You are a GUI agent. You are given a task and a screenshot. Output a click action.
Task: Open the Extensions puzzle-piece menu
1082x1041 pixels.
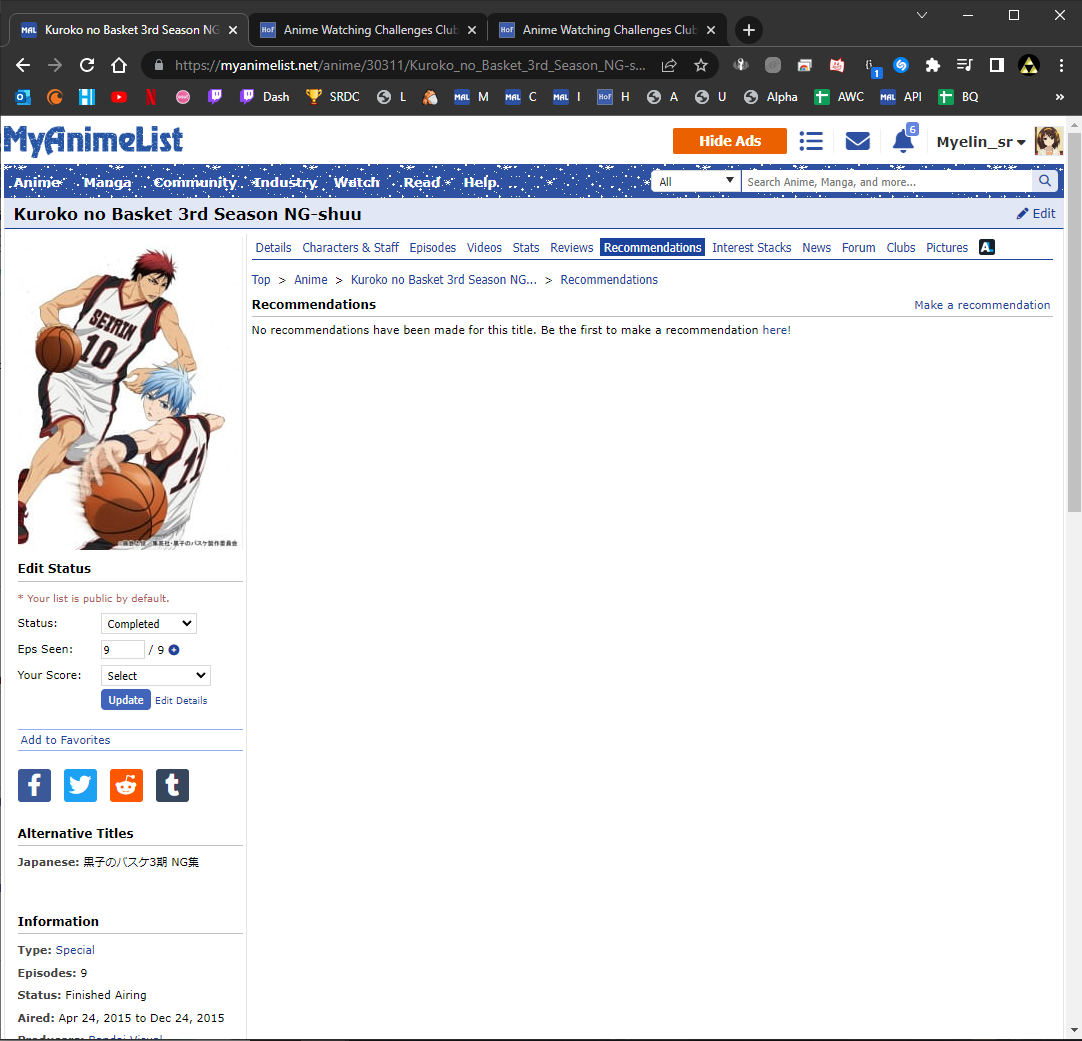[933, 65]
